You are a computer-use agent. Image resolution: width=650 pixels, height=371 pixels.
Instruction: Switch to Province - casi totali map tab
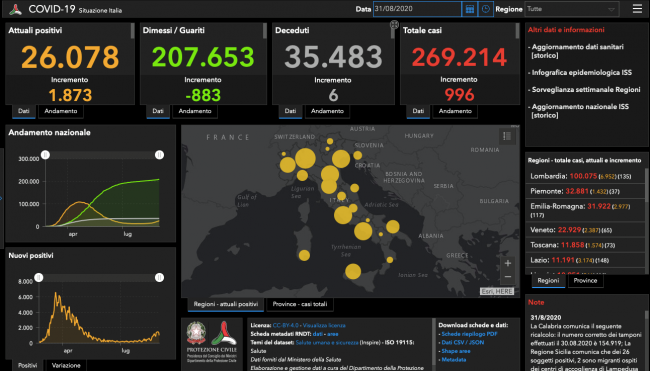point(300,304)
